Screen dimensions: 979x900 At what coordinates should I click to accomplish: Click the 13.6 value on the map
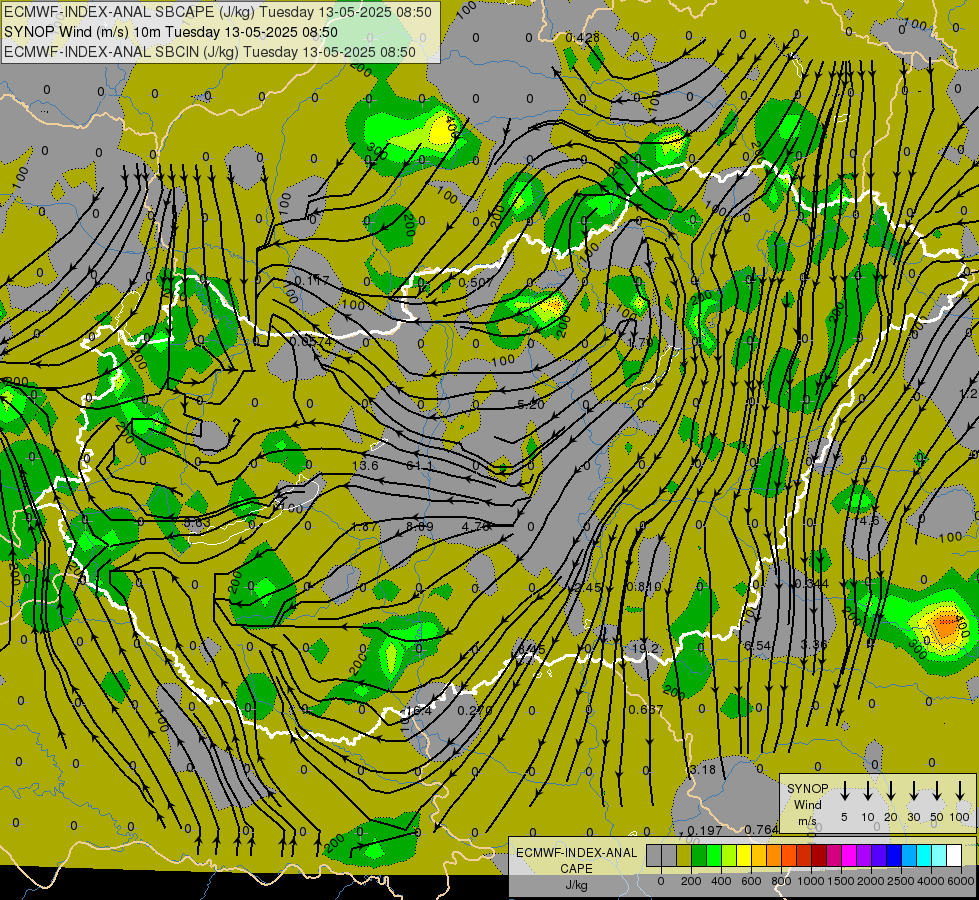(x=365, y=465)
